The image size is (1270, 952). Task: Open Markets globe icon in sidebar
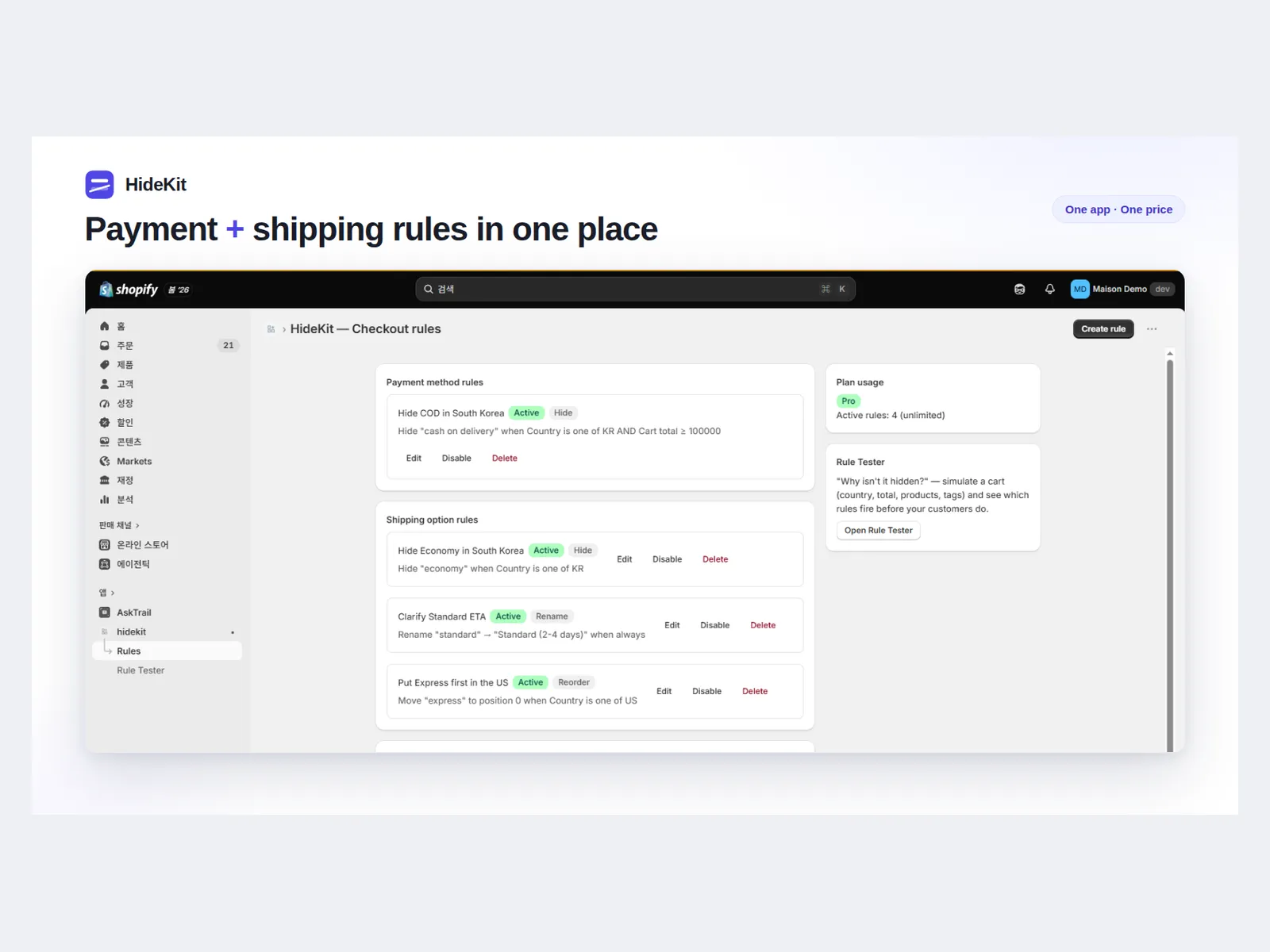click(104, 461)
